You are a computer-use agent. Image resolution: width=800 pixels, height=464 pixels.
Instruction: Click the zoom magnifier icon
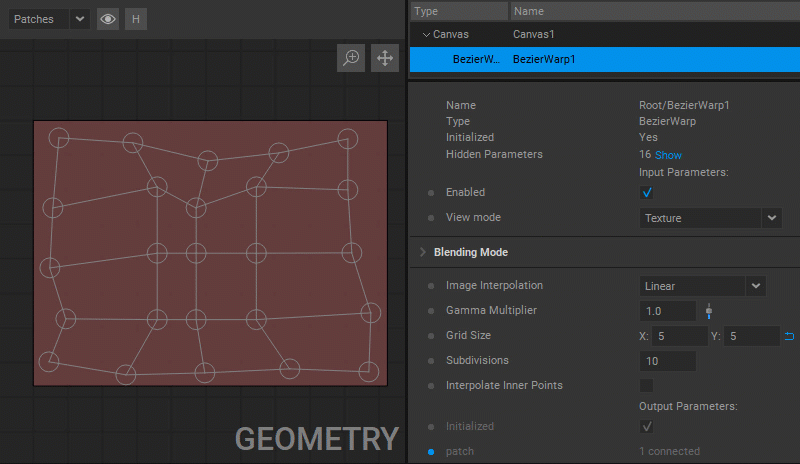click(351, 58)
